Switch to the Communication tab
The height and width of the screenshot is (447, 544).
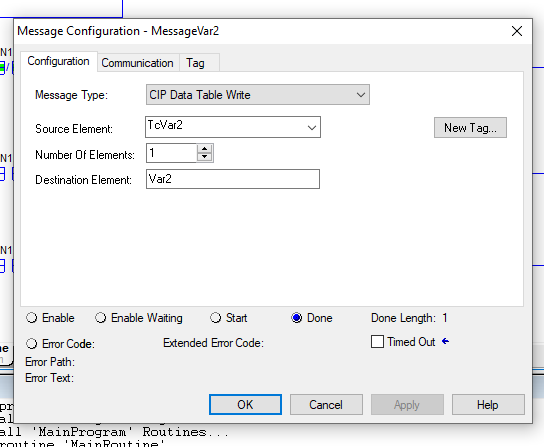(137, 63)
